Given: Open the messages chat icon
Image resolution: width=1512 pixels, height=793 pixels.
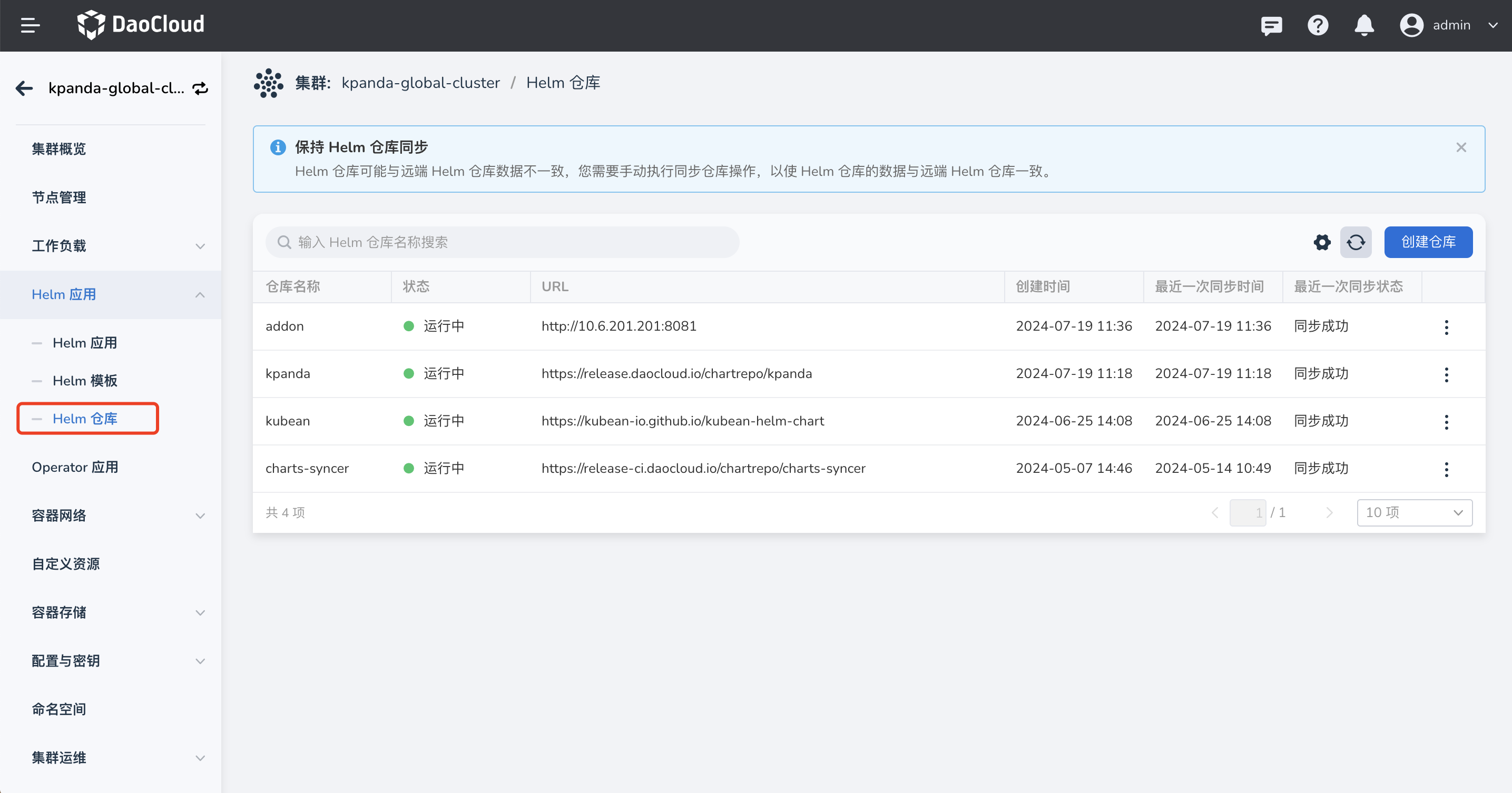Looking at the screenshot, I should [1271, 25].
